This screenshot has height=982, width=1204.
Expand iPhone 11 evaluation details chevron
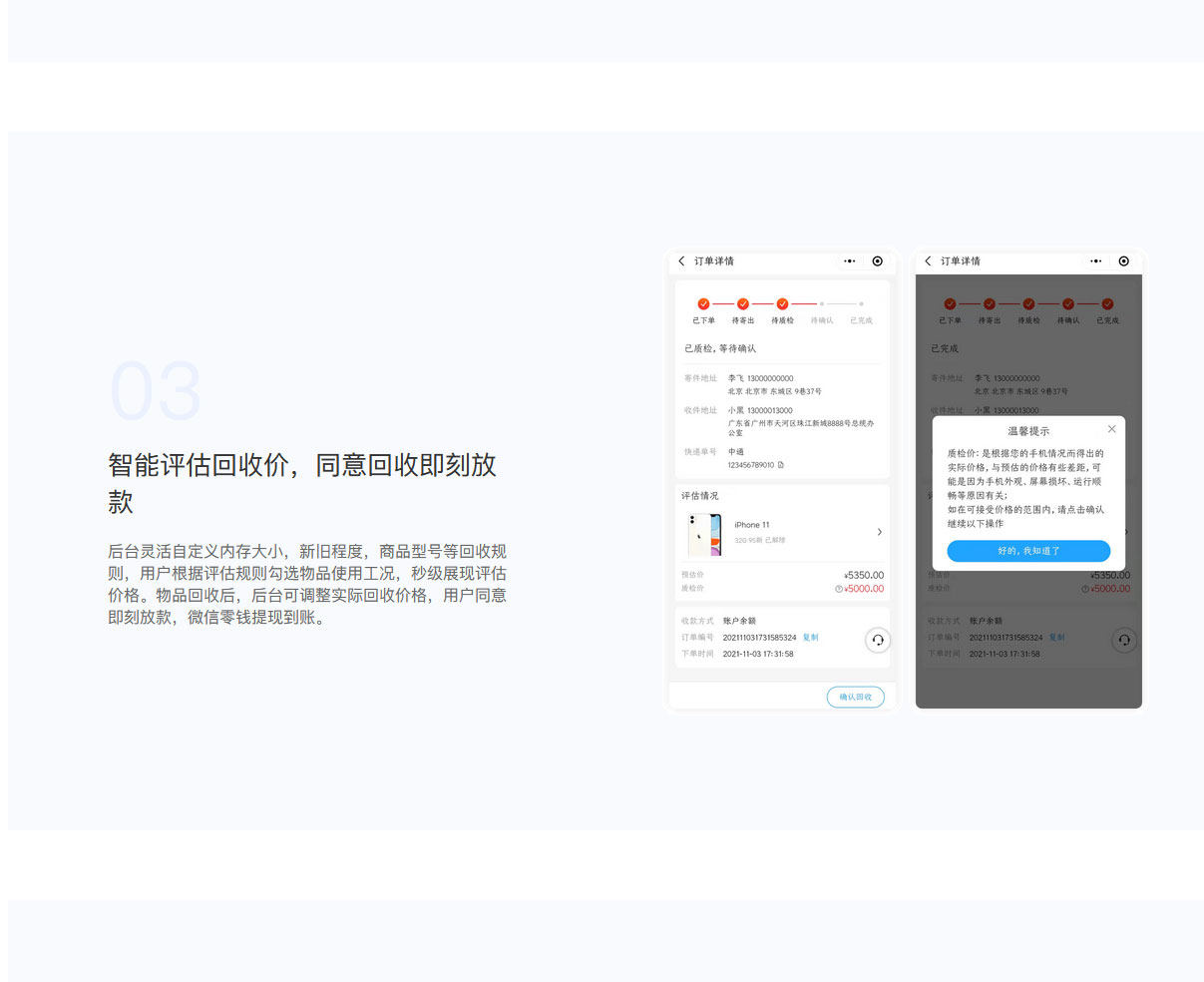(x=879, y=532)
